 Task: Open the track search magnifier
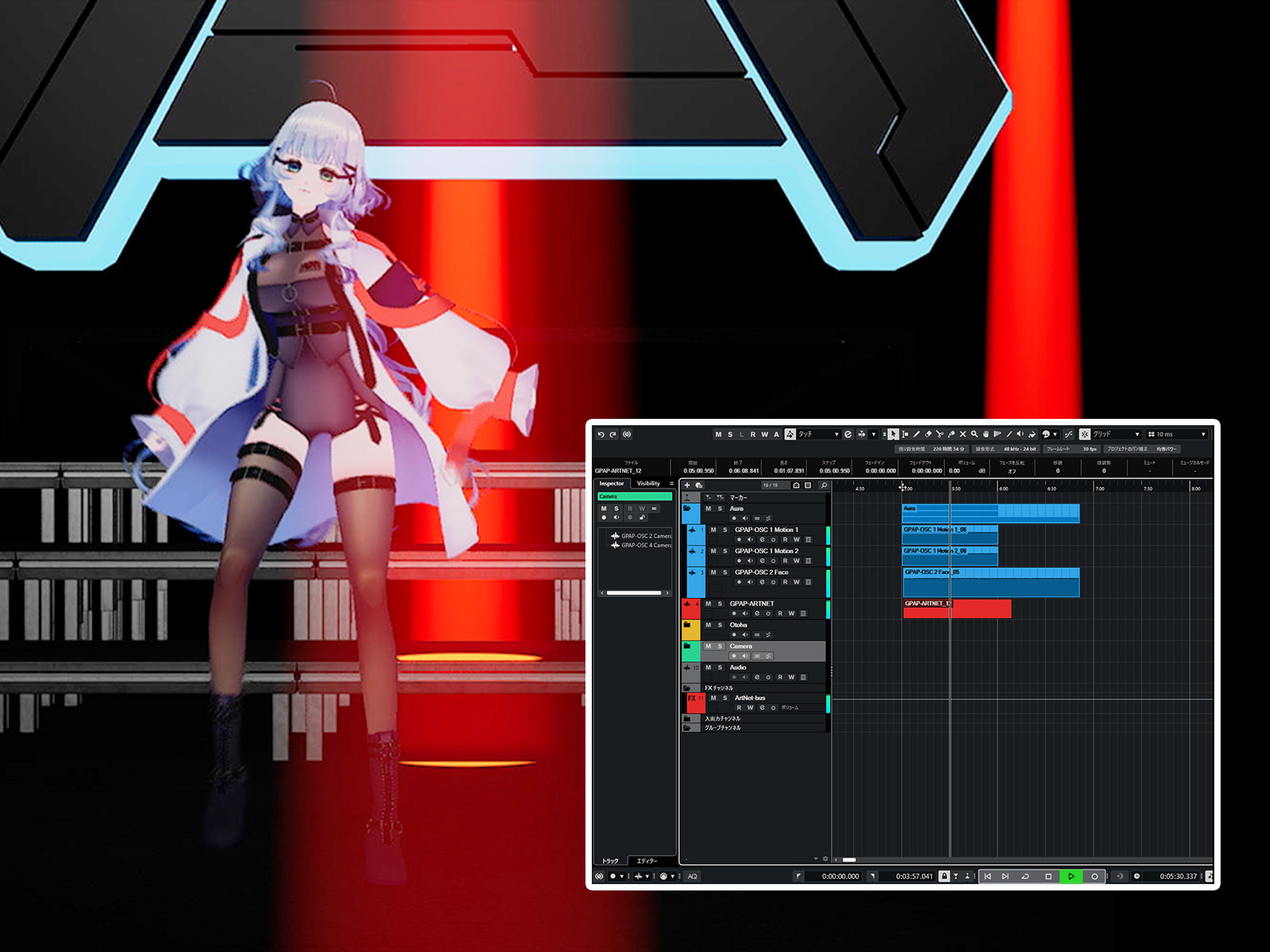click(824, 485)
